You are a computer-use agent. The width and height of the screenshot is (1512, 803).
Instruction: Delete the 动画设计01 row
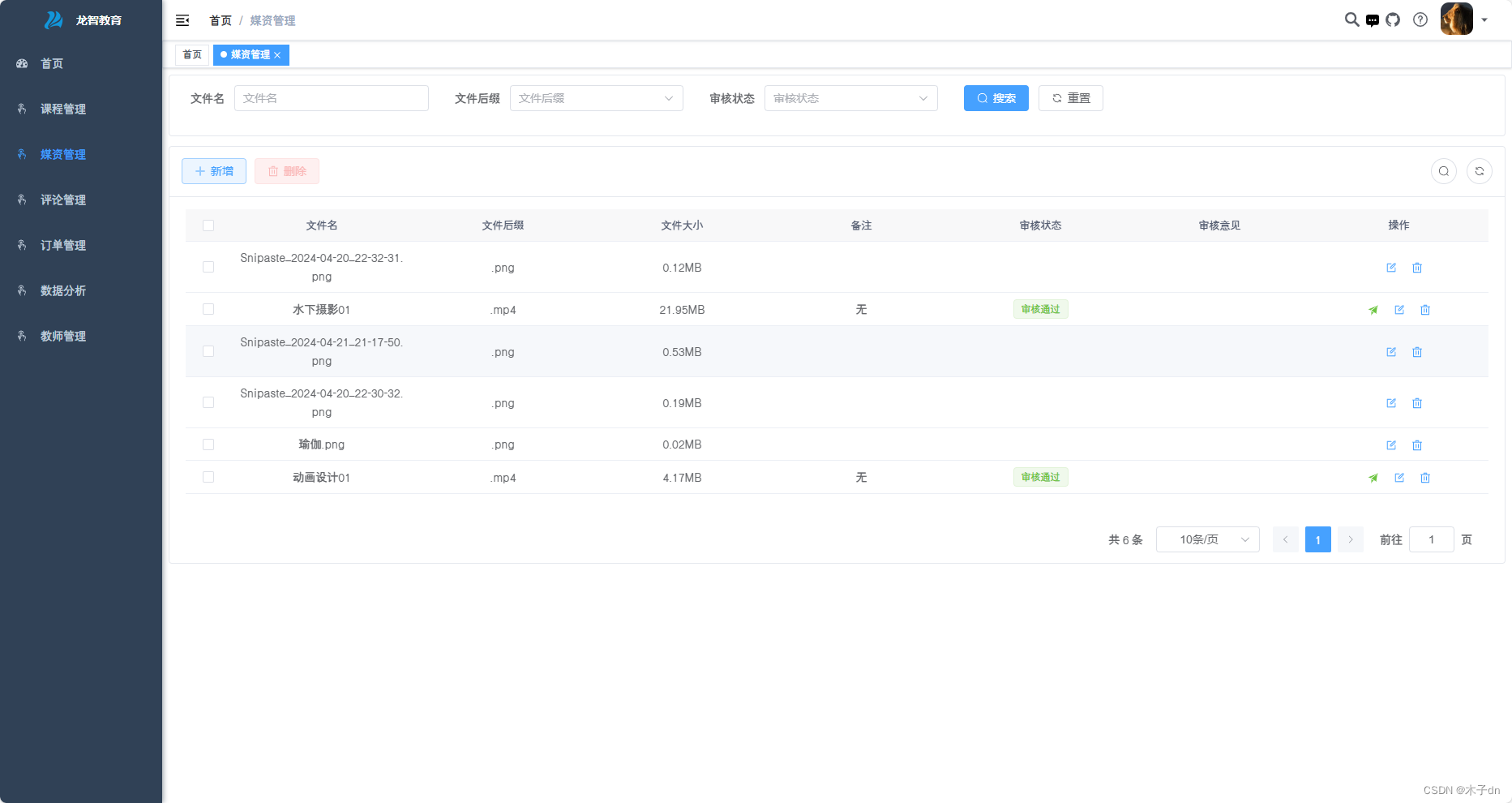tap(1425, 478)
